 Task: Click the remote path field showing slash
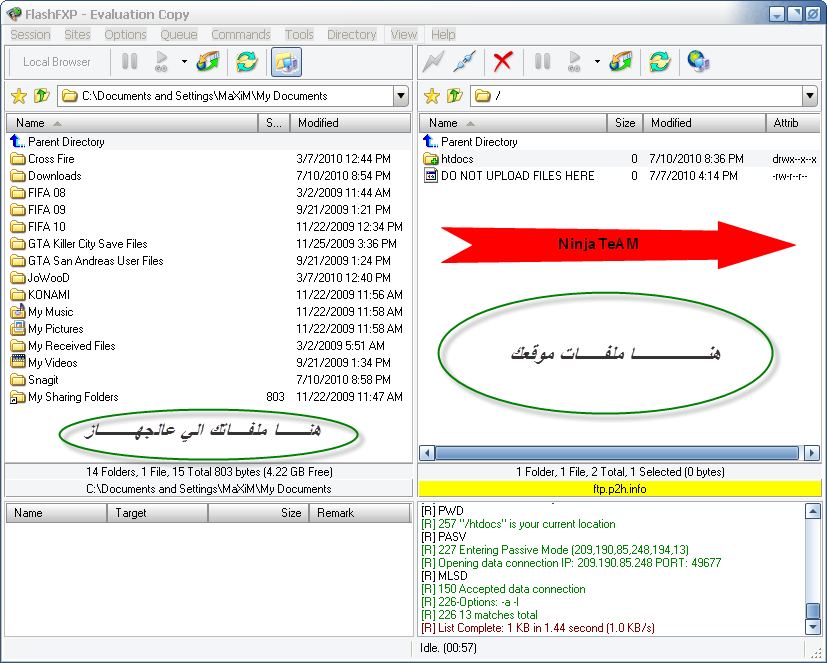click(x=636, y=96)
